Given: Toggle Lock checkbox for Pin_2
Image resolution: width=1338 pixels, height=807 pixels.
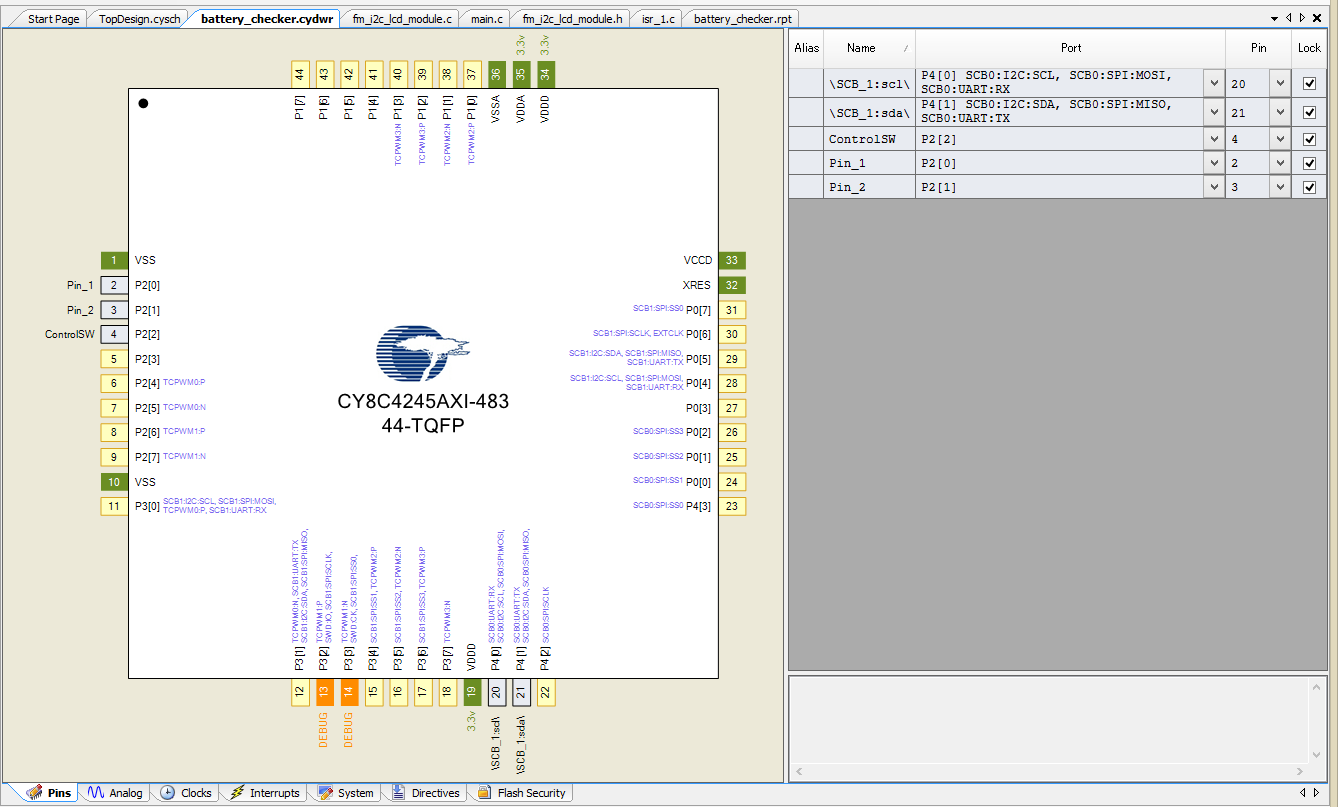Looking at the screenshot, I should (x=1309, y=187).
